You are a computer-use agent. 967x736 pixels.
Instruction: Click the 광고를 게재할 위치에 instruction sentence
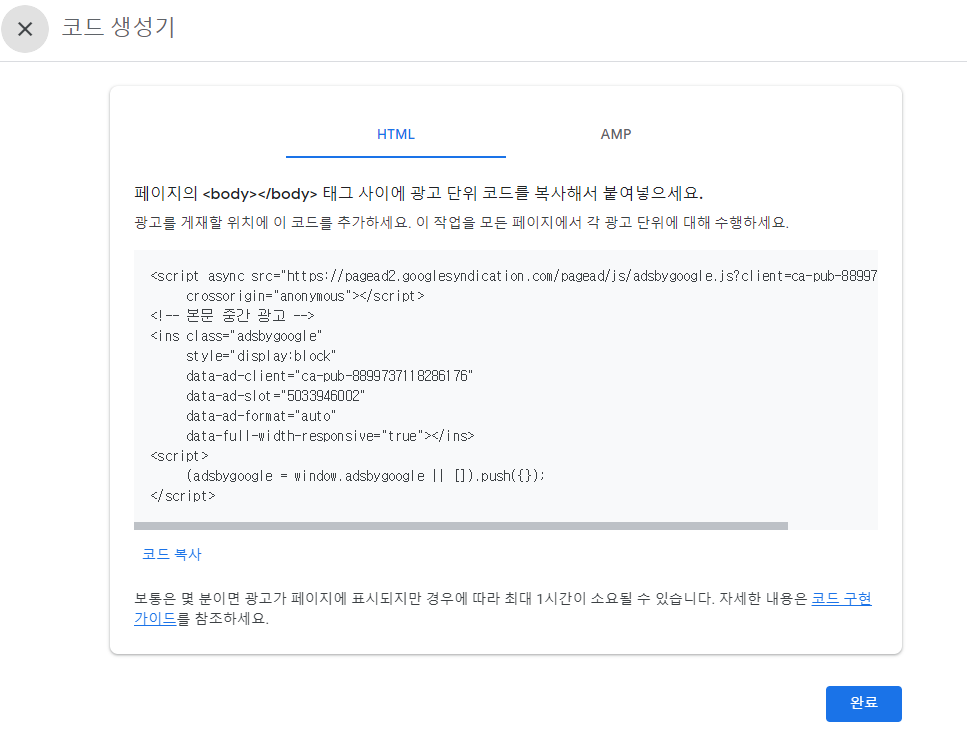tap(461, 222)
